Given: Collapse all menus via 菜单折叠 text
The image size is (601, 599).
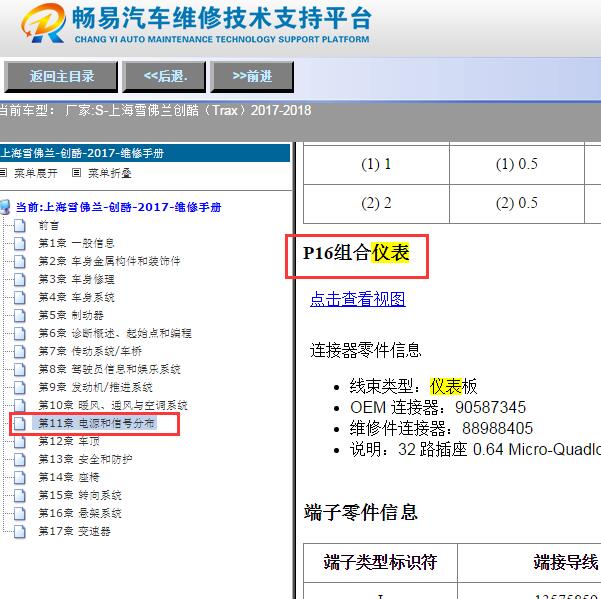Looking at the screenshot, I should [110, 173].
